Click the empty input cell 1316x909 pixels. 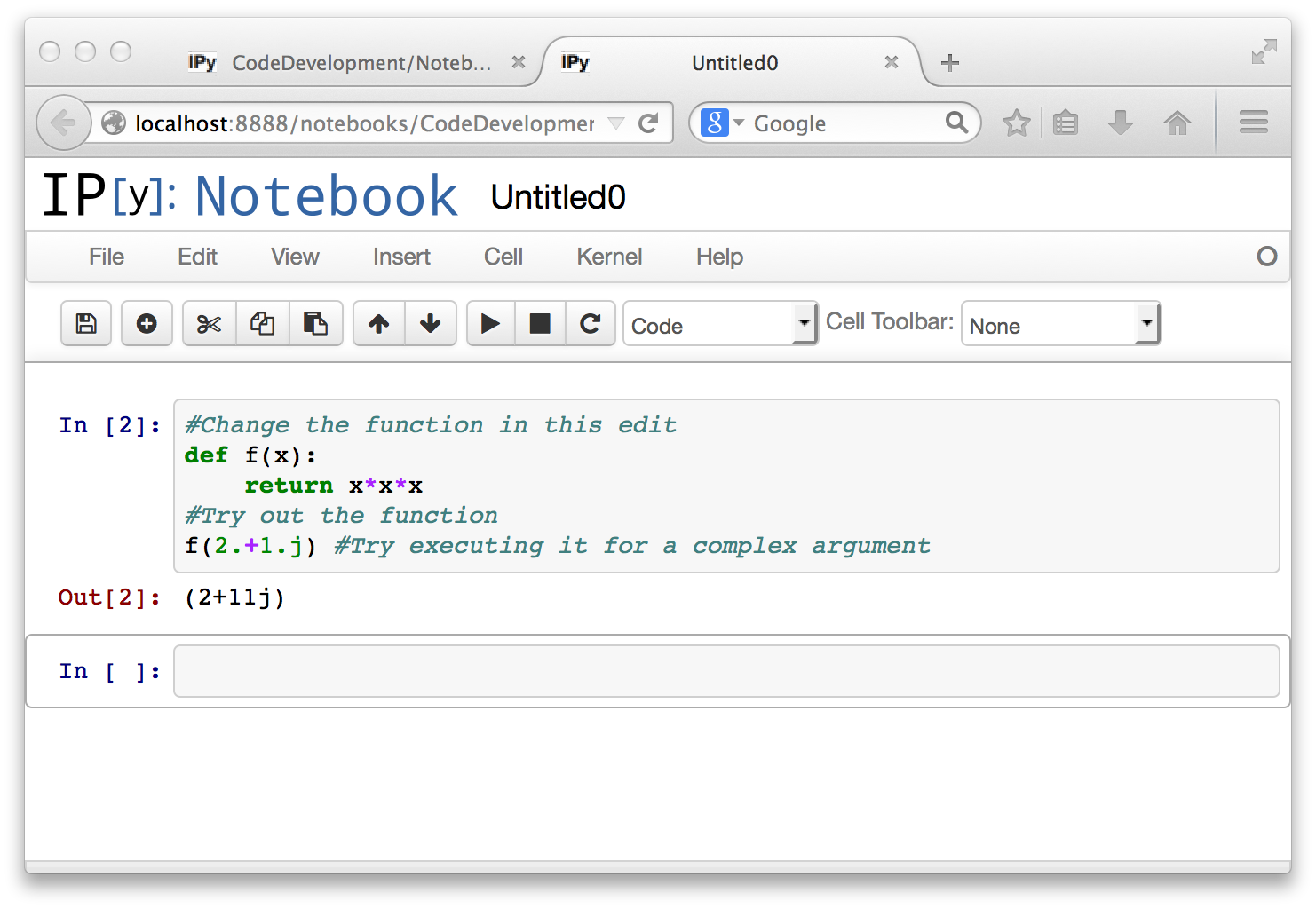pos(725,672)
